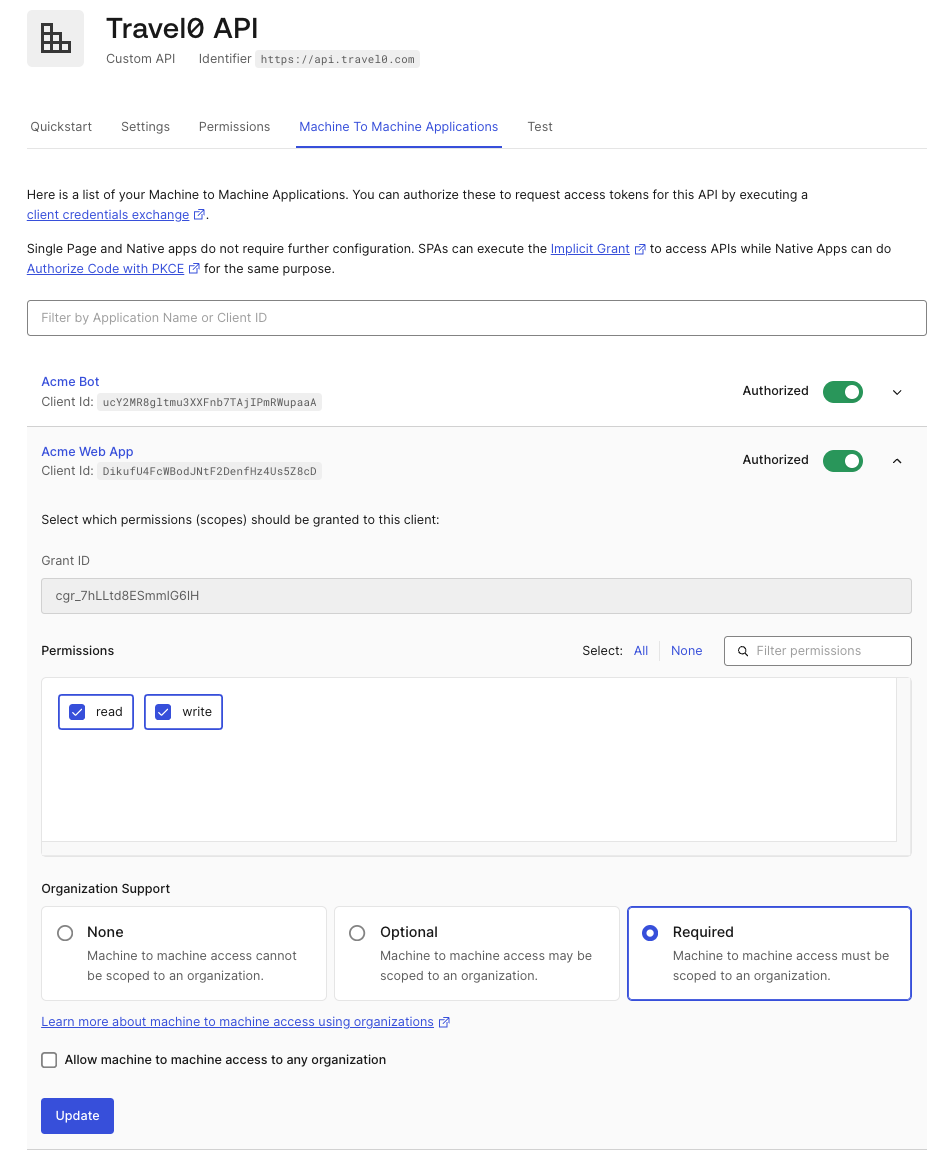Image resolution: width=944 pixels, height=1159 pixels.
Task: Click external link icon after Learn more link
Action: 444,1022
